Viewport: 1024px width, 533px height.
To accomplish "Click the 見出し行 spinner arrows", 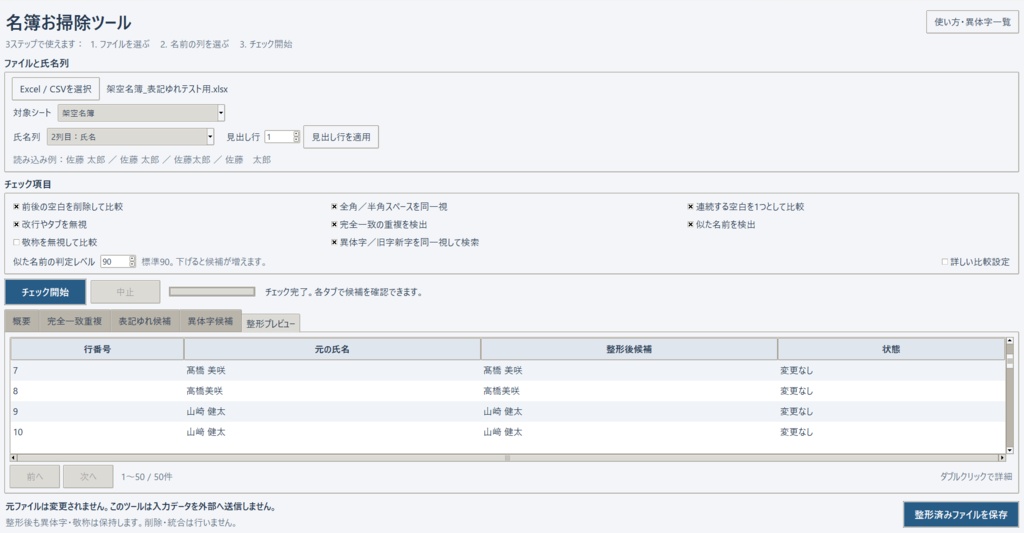I will coord(296,137).
